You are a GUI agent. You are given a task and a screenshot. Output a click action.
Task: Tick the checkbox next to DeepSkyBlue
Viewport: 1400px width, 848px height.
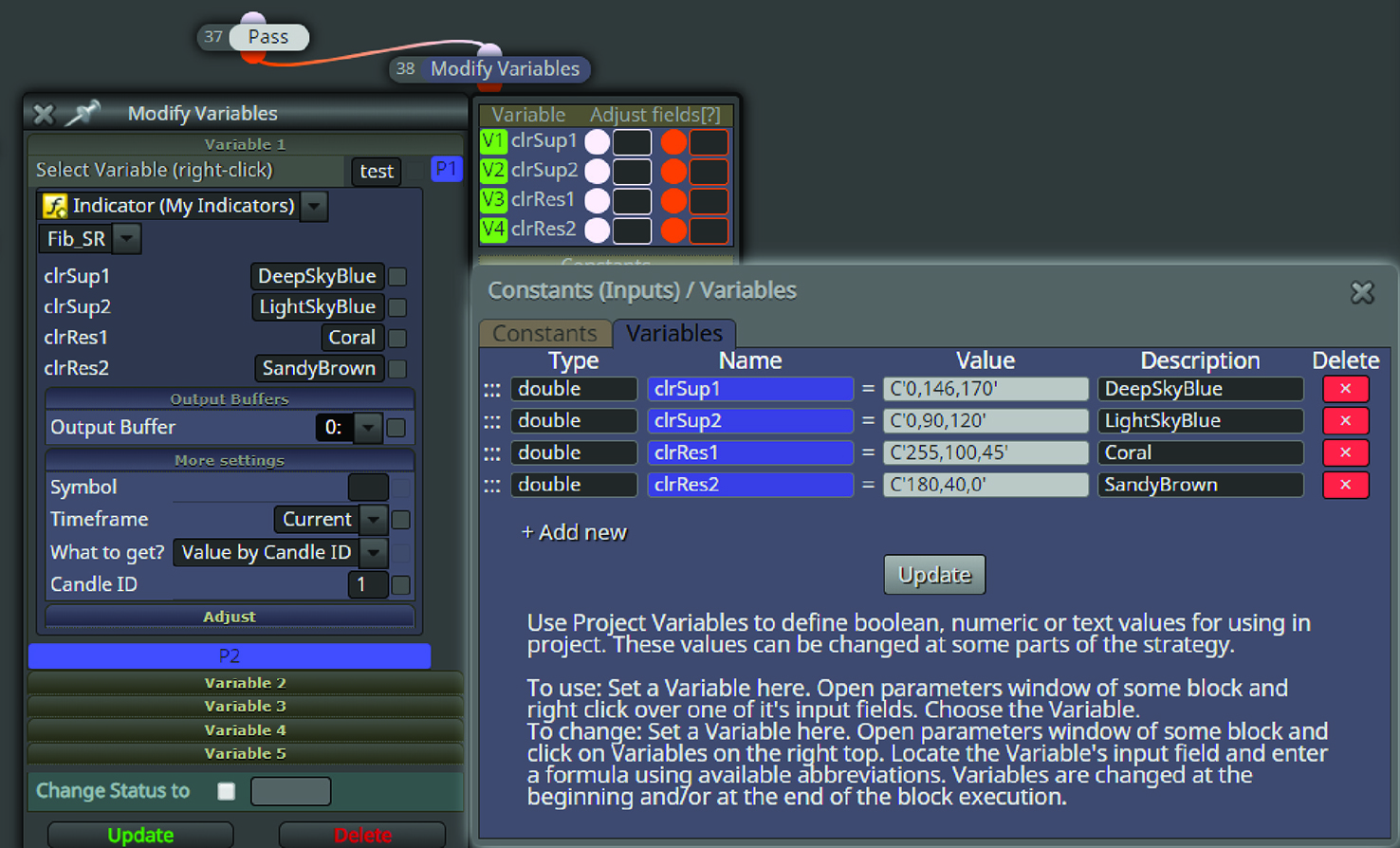398,277
